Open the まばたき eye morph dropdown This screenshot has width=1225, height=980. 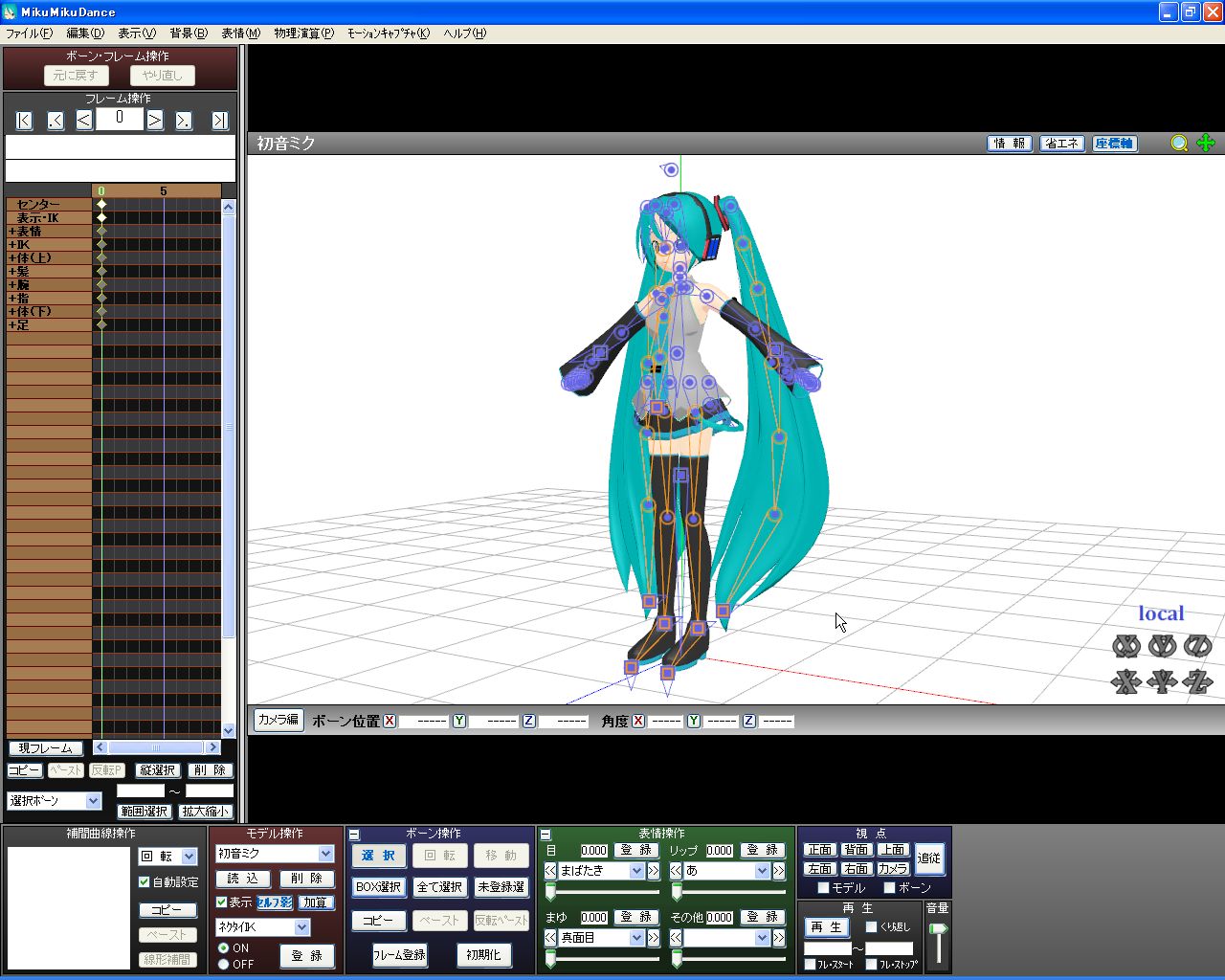[x=636, y=871]
